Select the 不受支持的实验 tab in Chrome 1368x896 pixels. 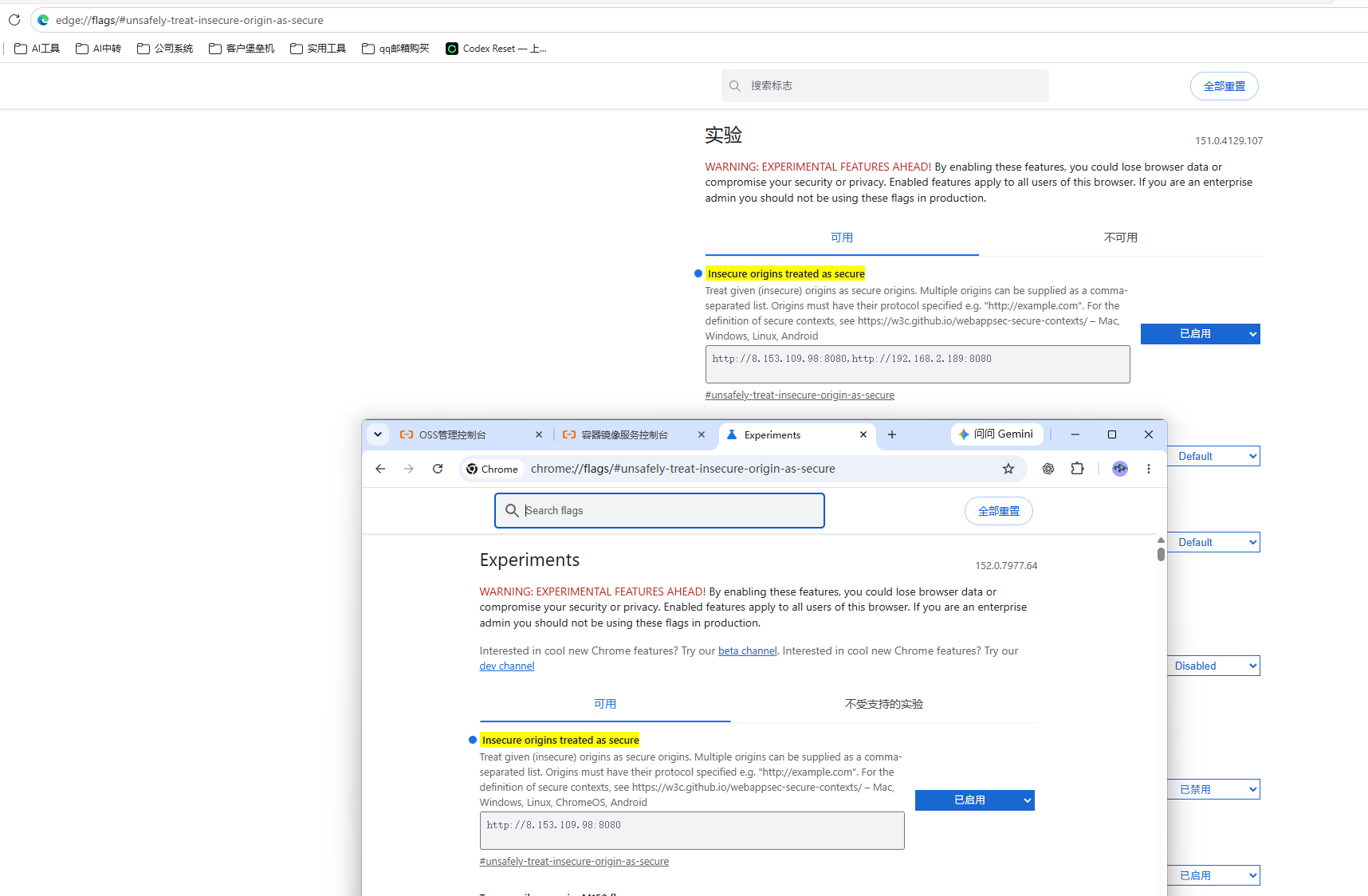pyautogui.click(x=884, y=704)
